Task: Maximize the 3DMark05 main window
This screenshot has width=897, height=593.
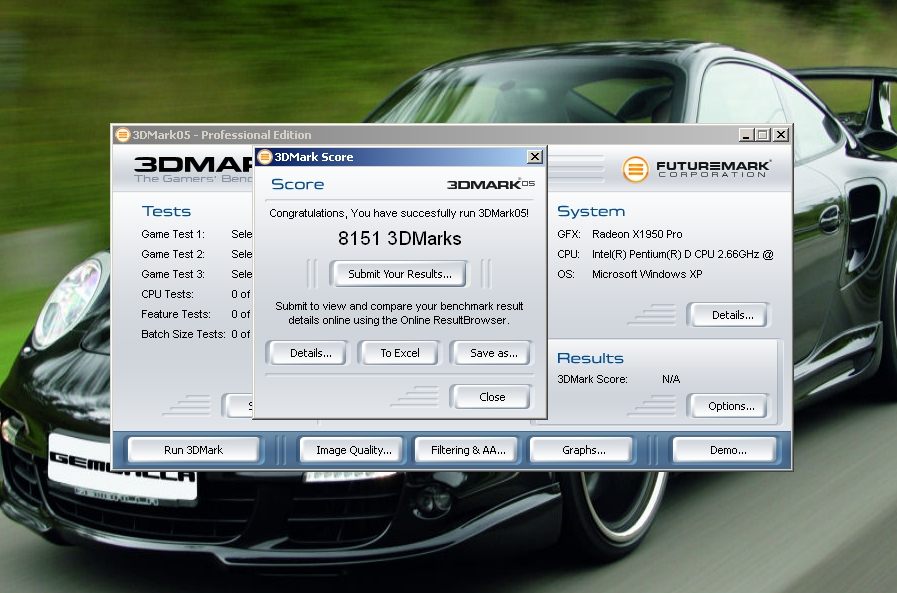Action: [763, 135]
